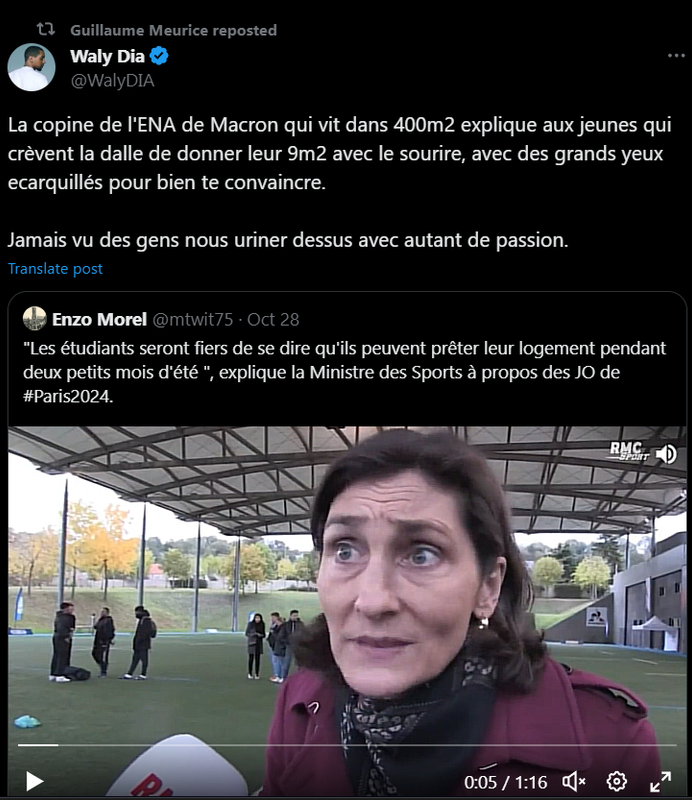Open the Enzo Morel author name

point(100,319)
